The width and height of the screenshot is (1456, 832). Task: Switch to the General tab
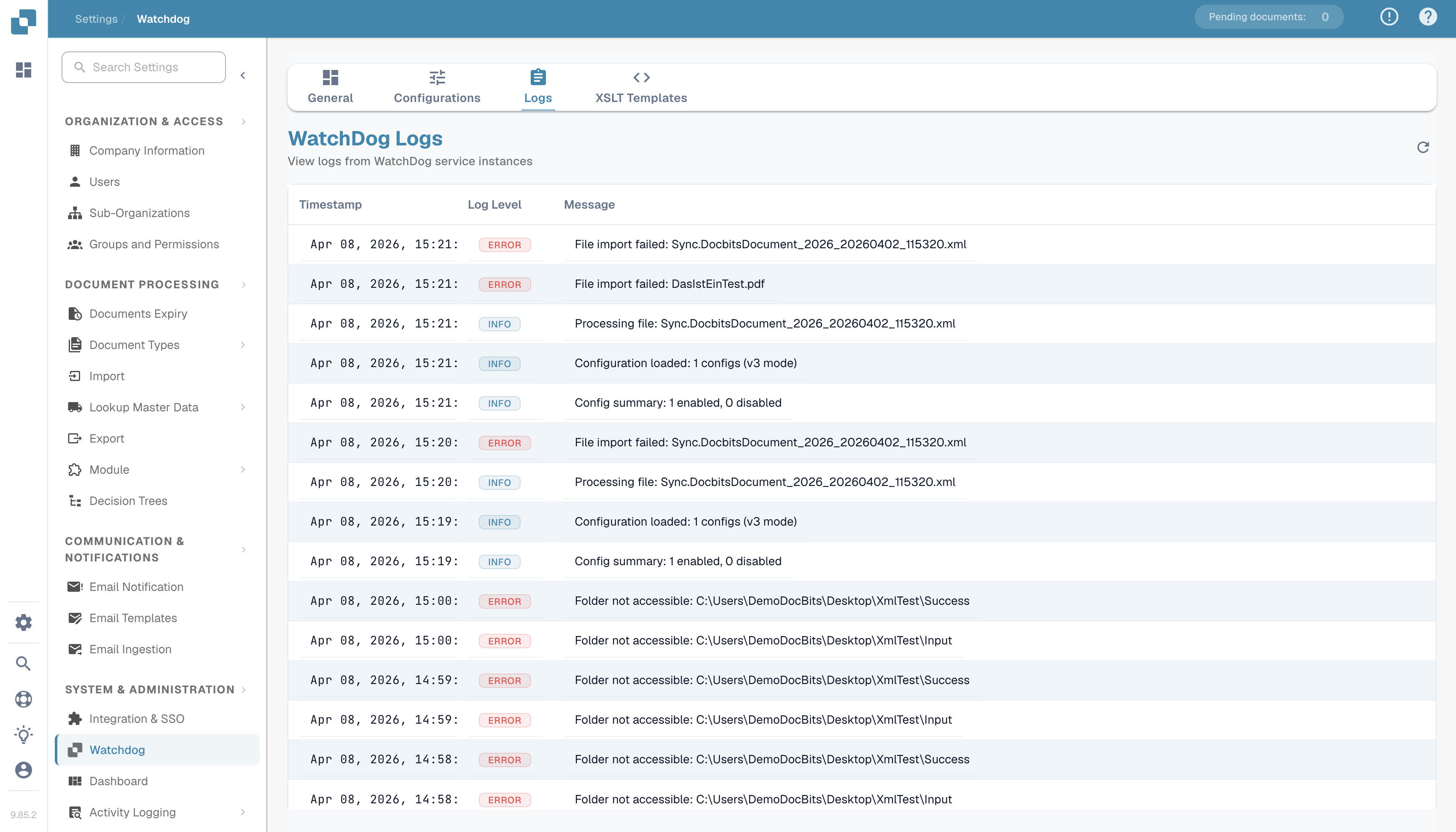330,87
